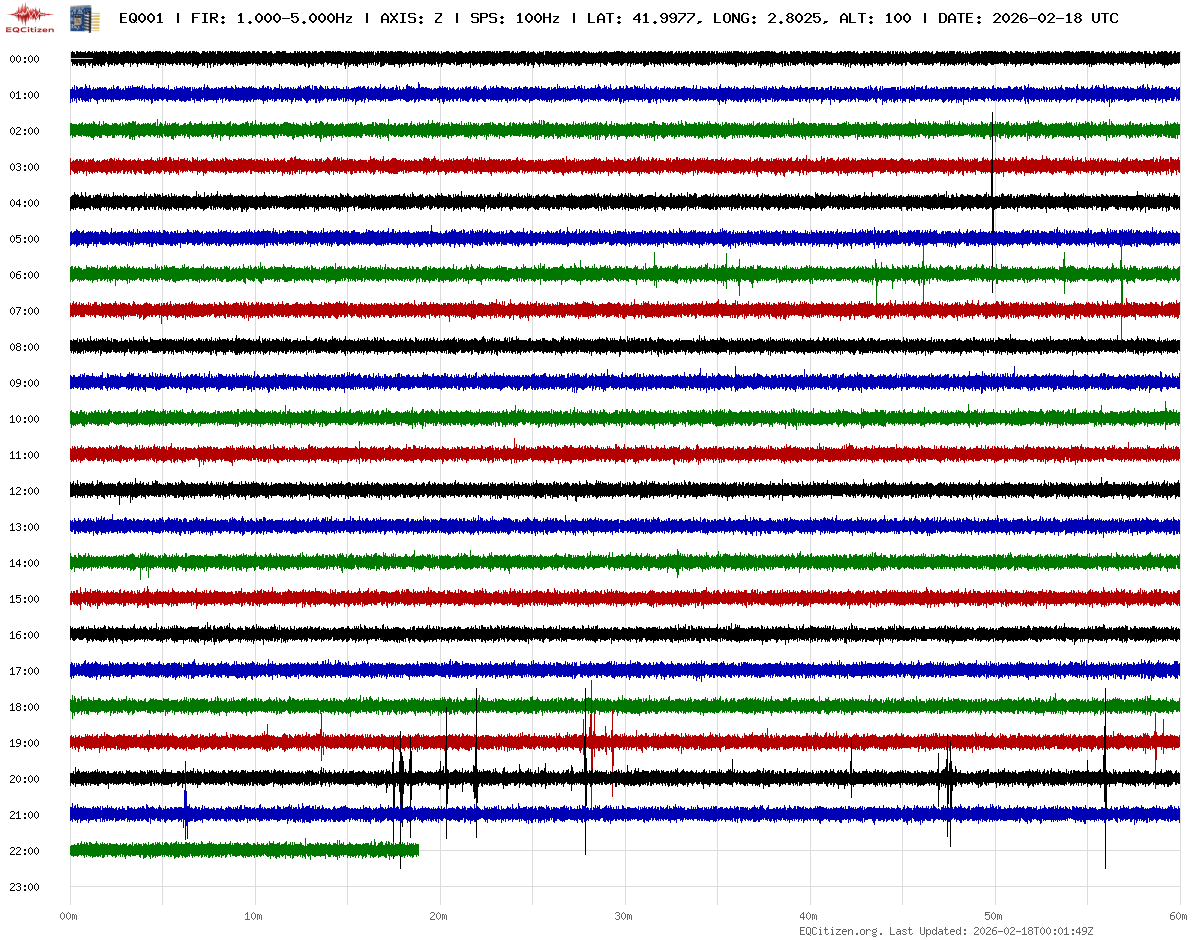Click the 23:00 hour row label
Viewport: 1200px width, 940px height.
(x=24, y=887)
